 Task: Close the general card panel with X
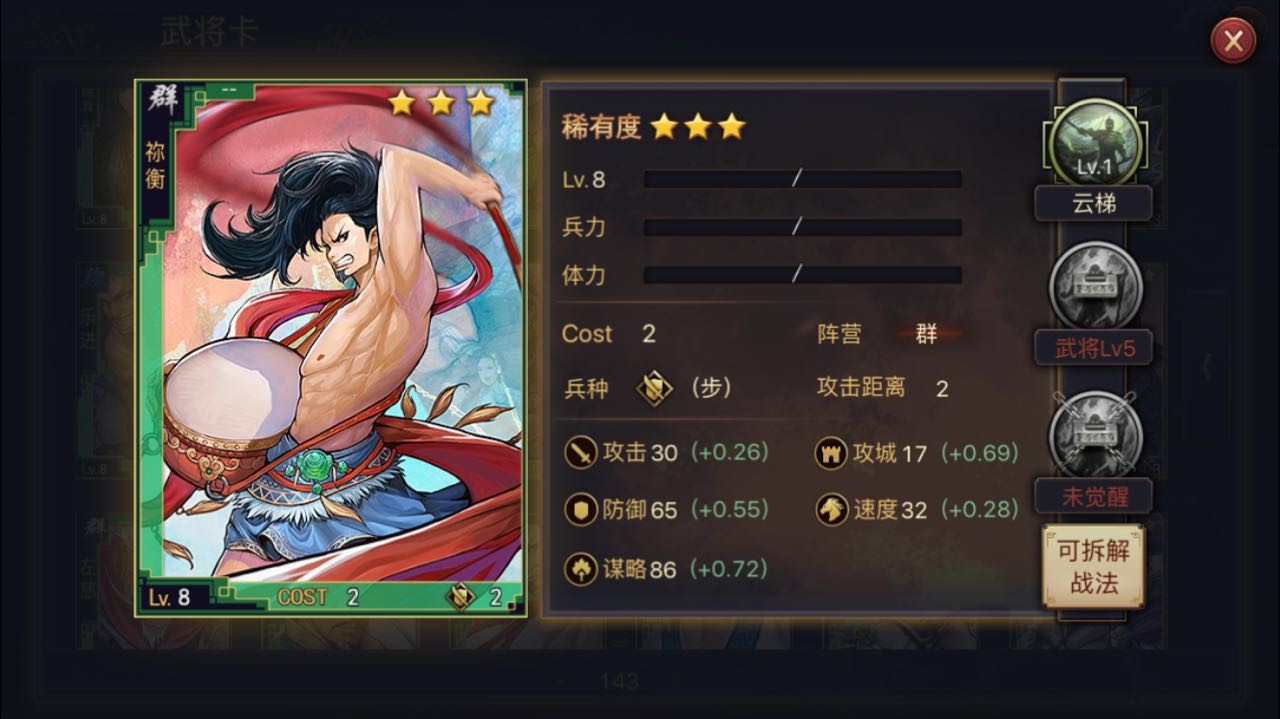(1233, 41)
